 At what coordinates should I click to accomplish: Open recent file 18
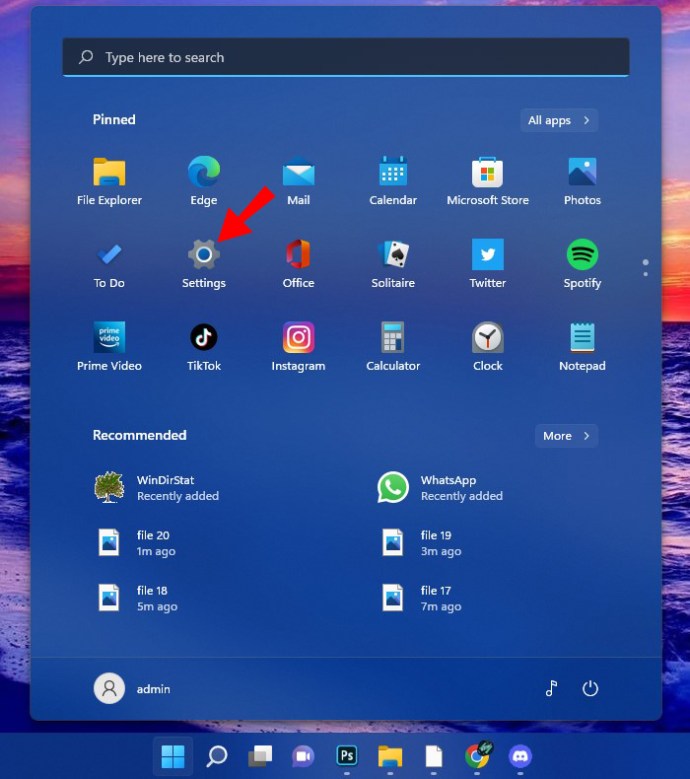[x=137, y=598]
